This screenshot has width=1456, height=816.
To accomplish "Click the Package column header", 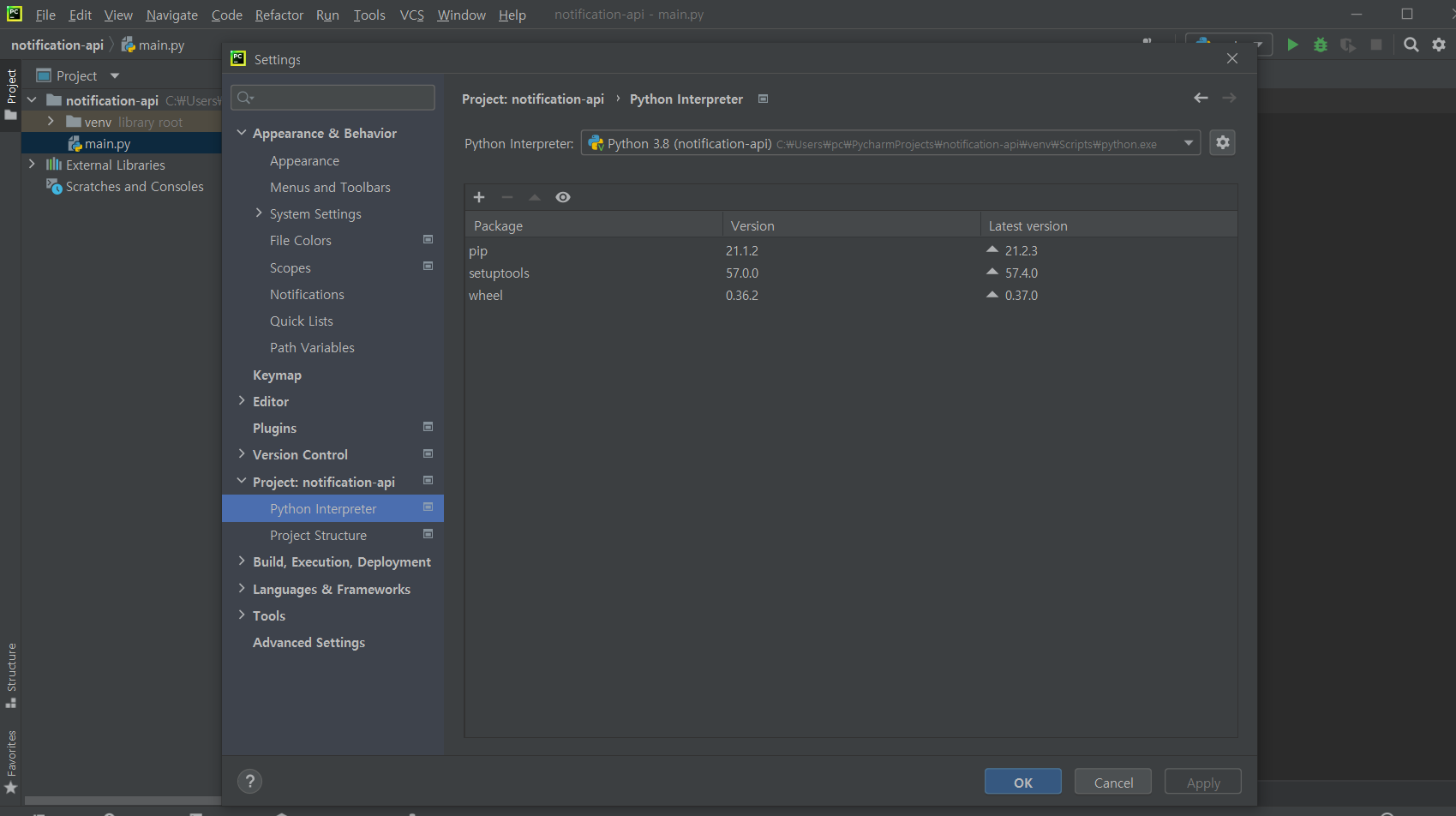I will pyautogui.click(x=594, y=225).
